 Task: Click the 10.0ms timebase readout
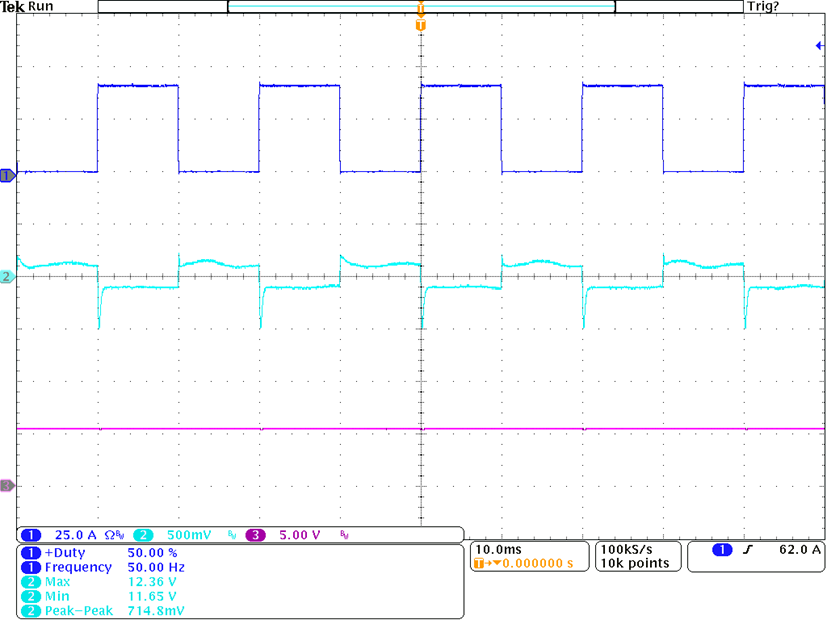(x=496, y=550)
